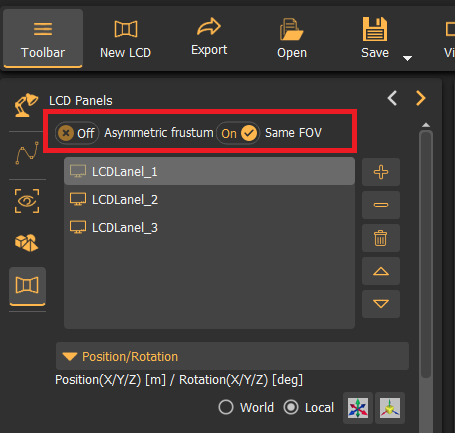455x433 pixels.
Task: Open the eye viewpoint sidebar icon
Action: point(27,201)
